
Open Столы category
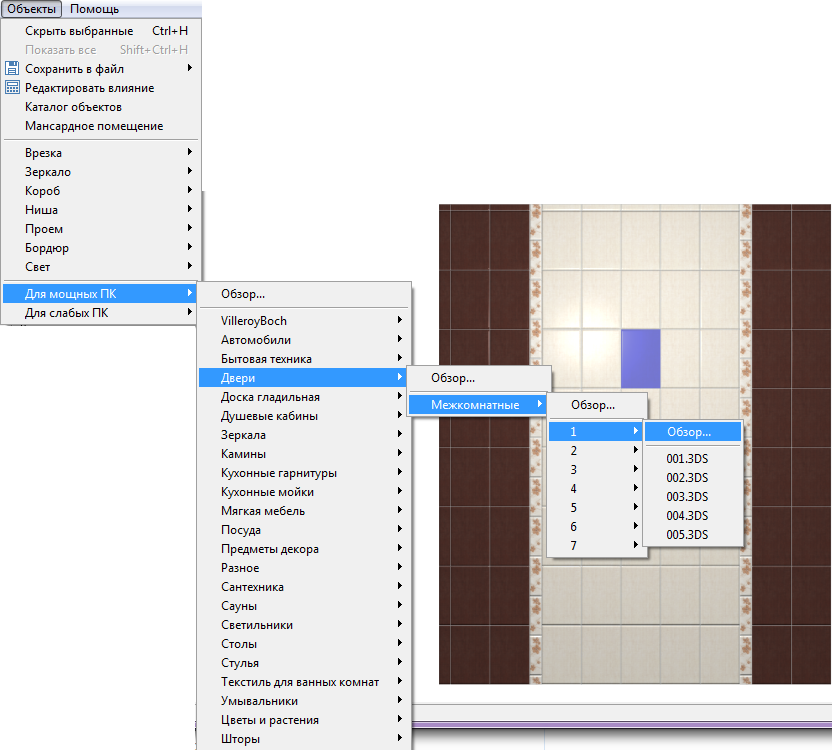[304, 644]
